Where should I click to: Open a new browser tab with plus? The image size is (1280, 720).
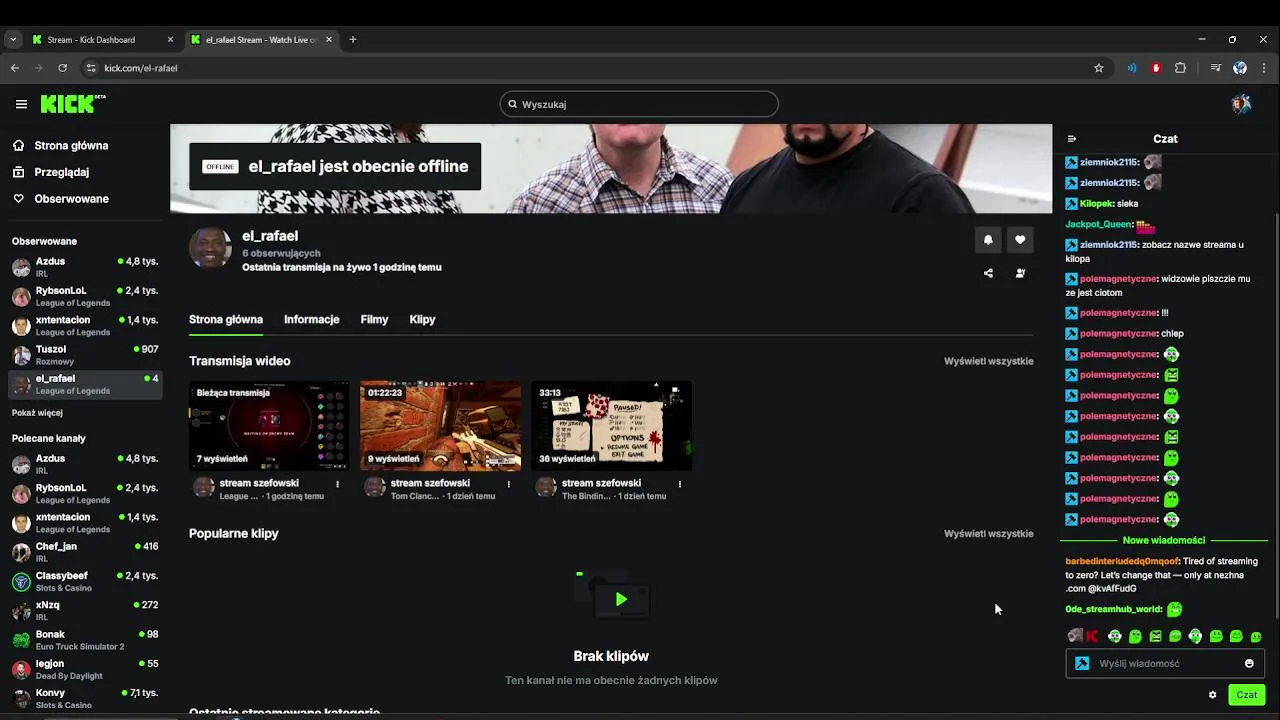coord(352,40)
